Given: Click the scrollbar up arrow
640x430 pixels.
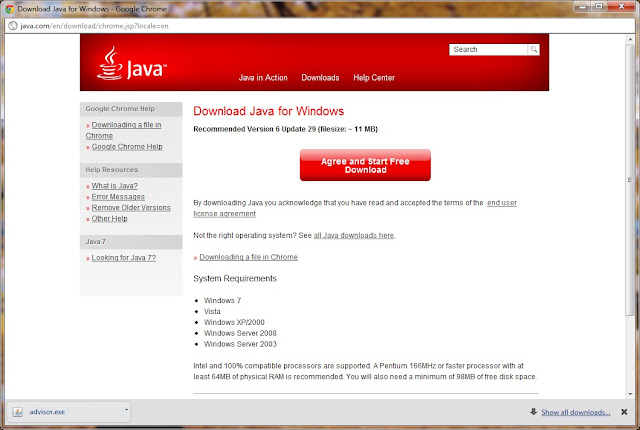Looking at the screenshot, I should click(630, 39).
